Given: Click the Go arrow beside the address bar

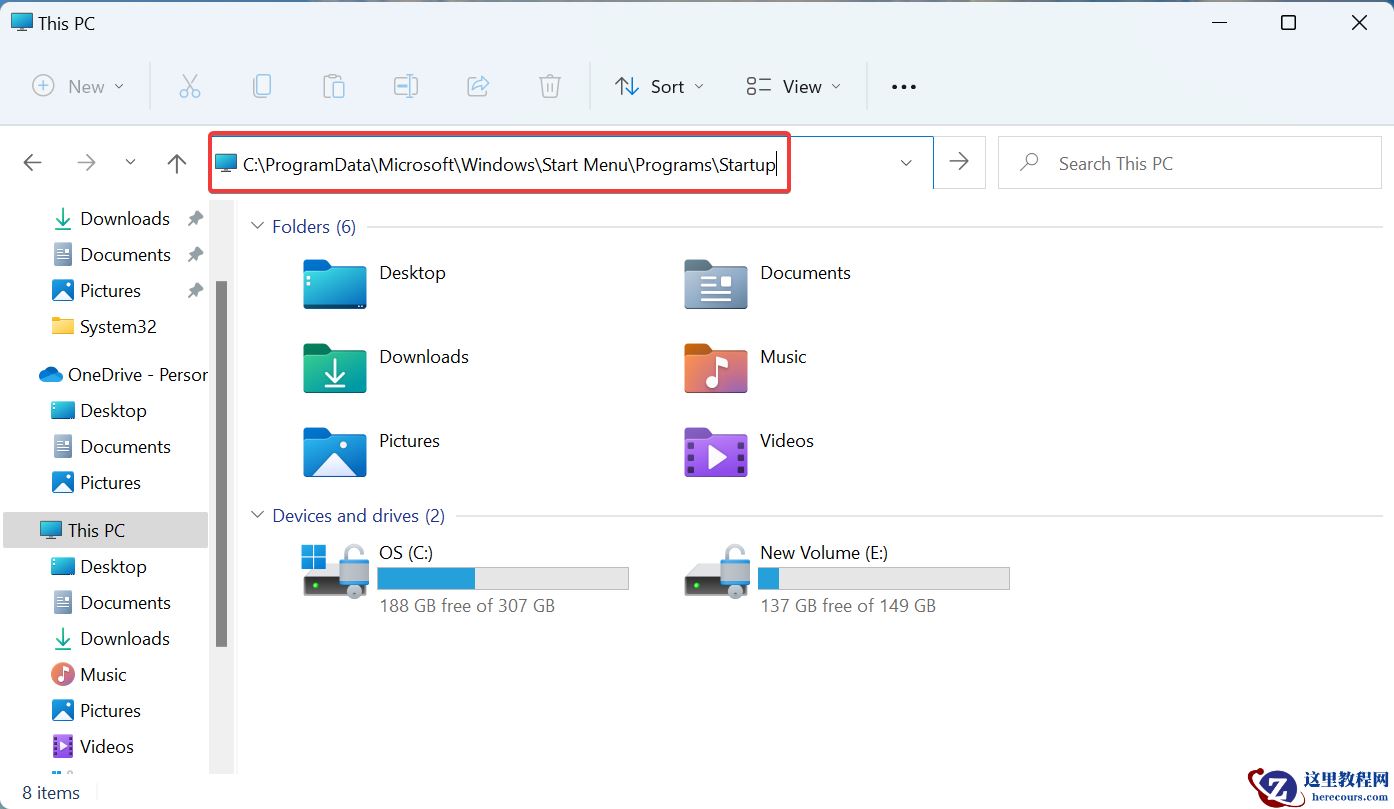Looking at the screenshot, I should coord(958,162).
